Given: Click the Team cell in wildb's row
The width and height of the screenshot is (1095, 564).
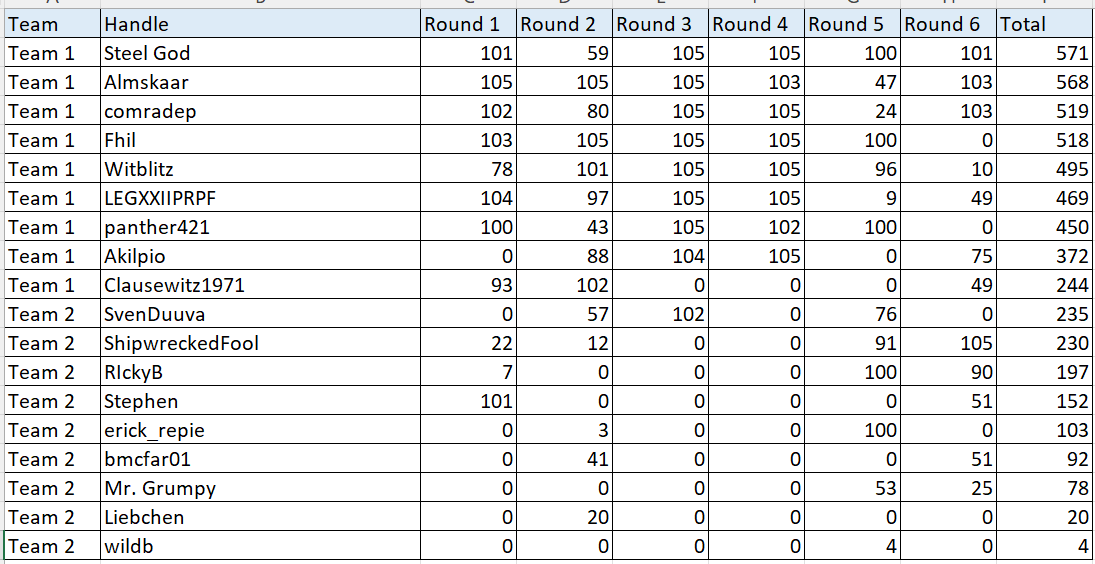Looking at the screenshot, I should 52,546.
